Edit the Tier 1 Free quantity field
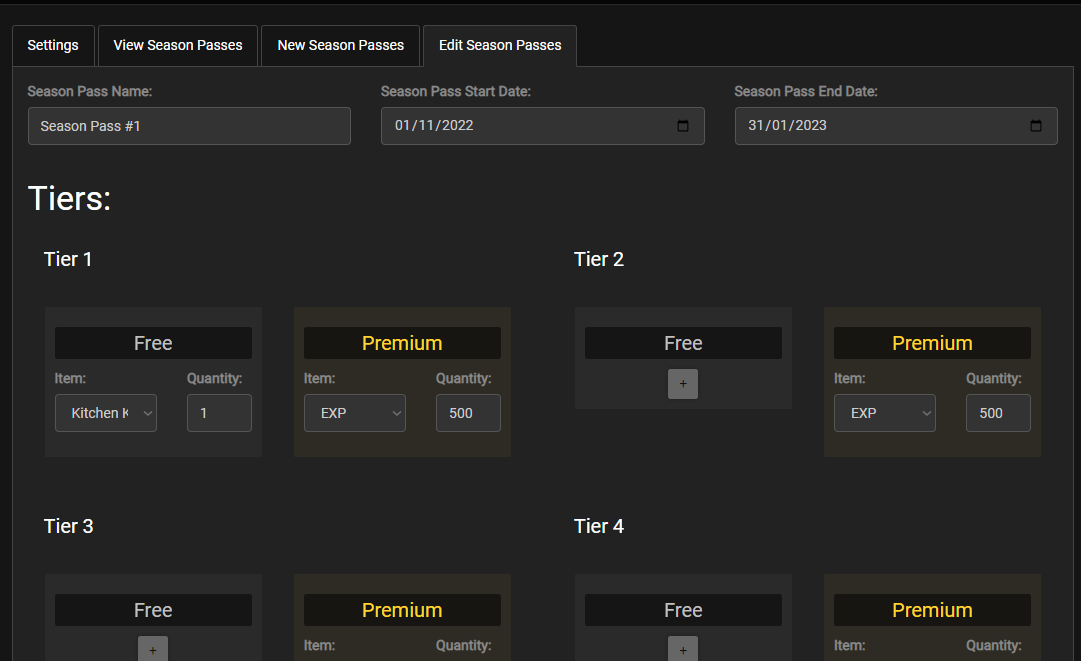 tap(219, 413)
